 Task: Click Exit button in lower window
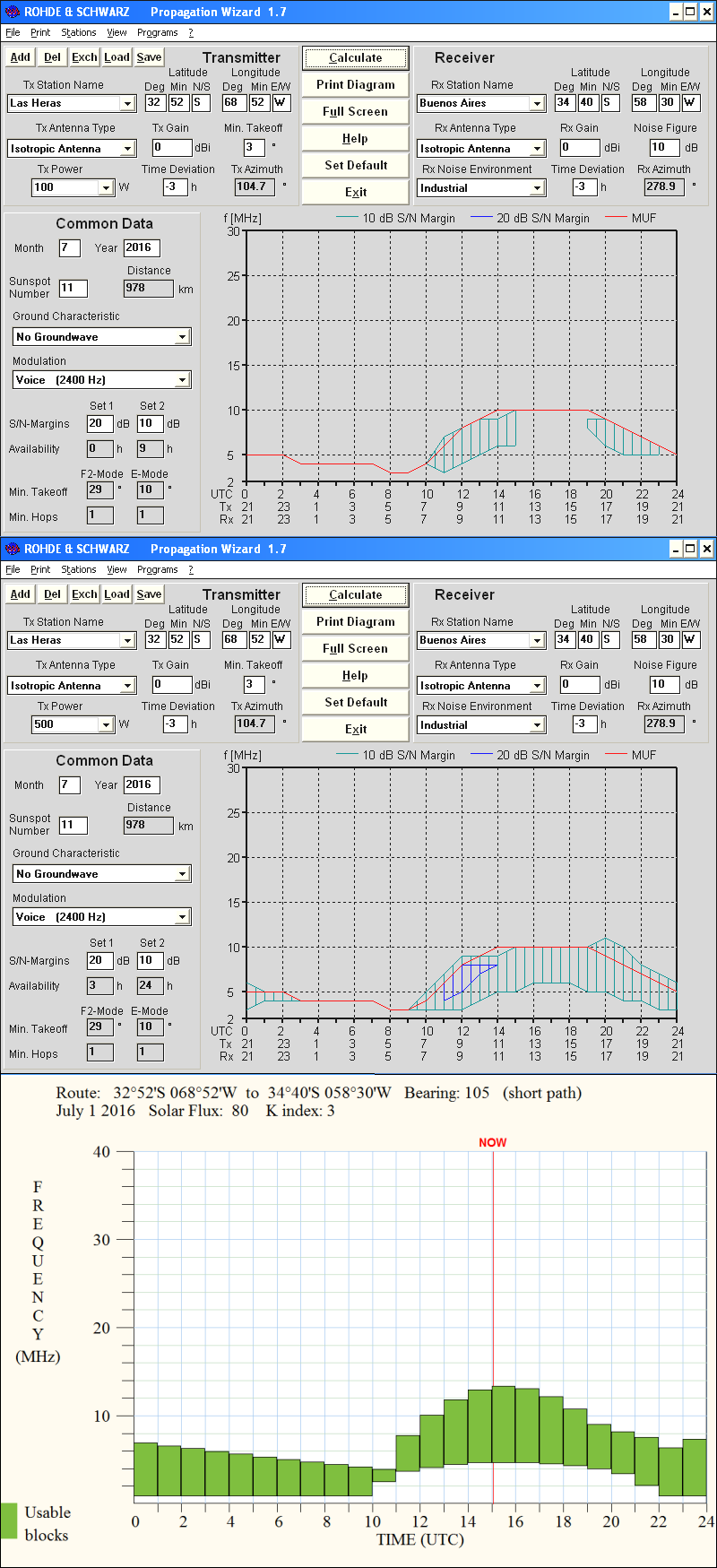pyautogui.click(x=355, y=729)
